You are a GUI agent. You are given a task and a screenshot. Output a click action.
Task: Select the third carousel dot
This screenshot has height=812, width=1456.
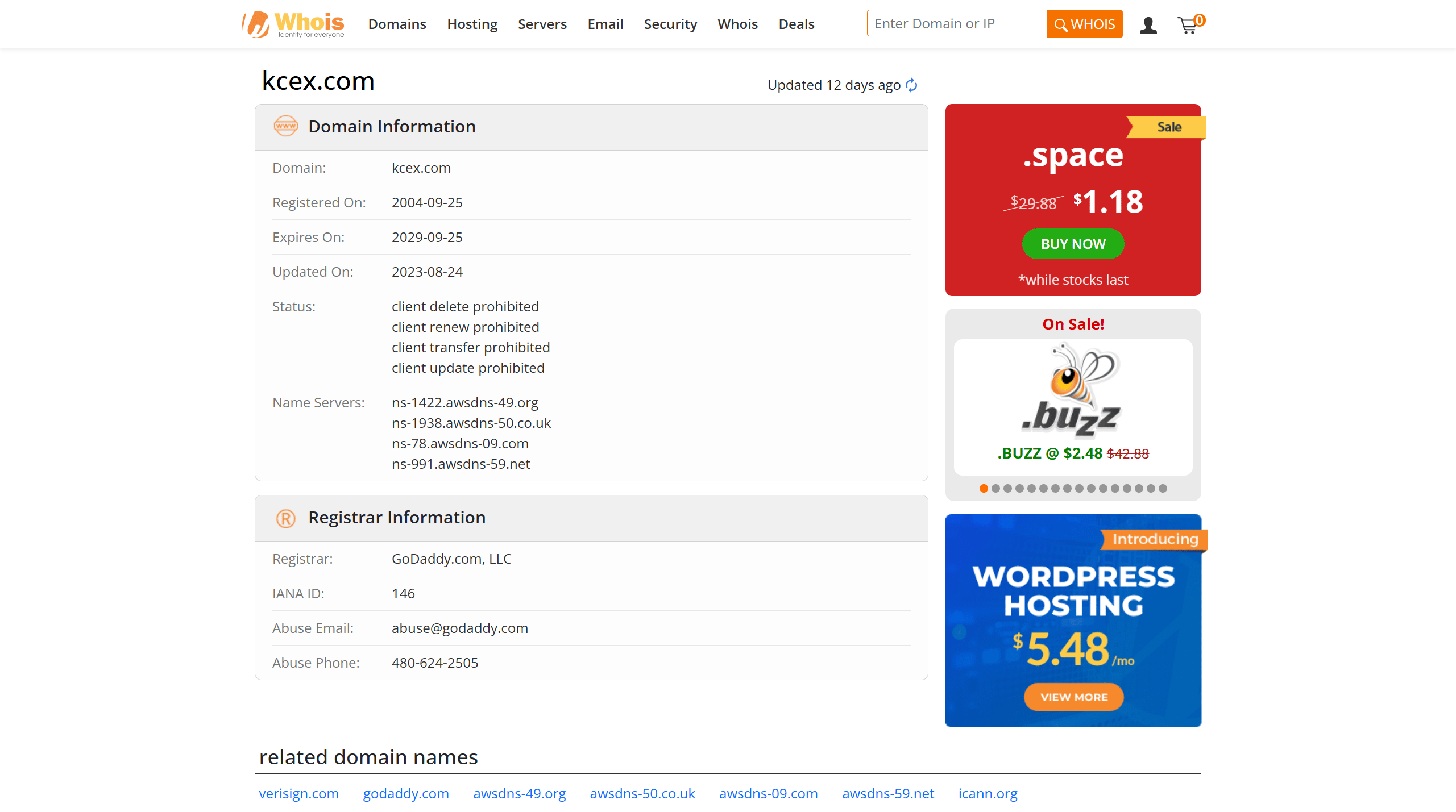click(1007, 488)
